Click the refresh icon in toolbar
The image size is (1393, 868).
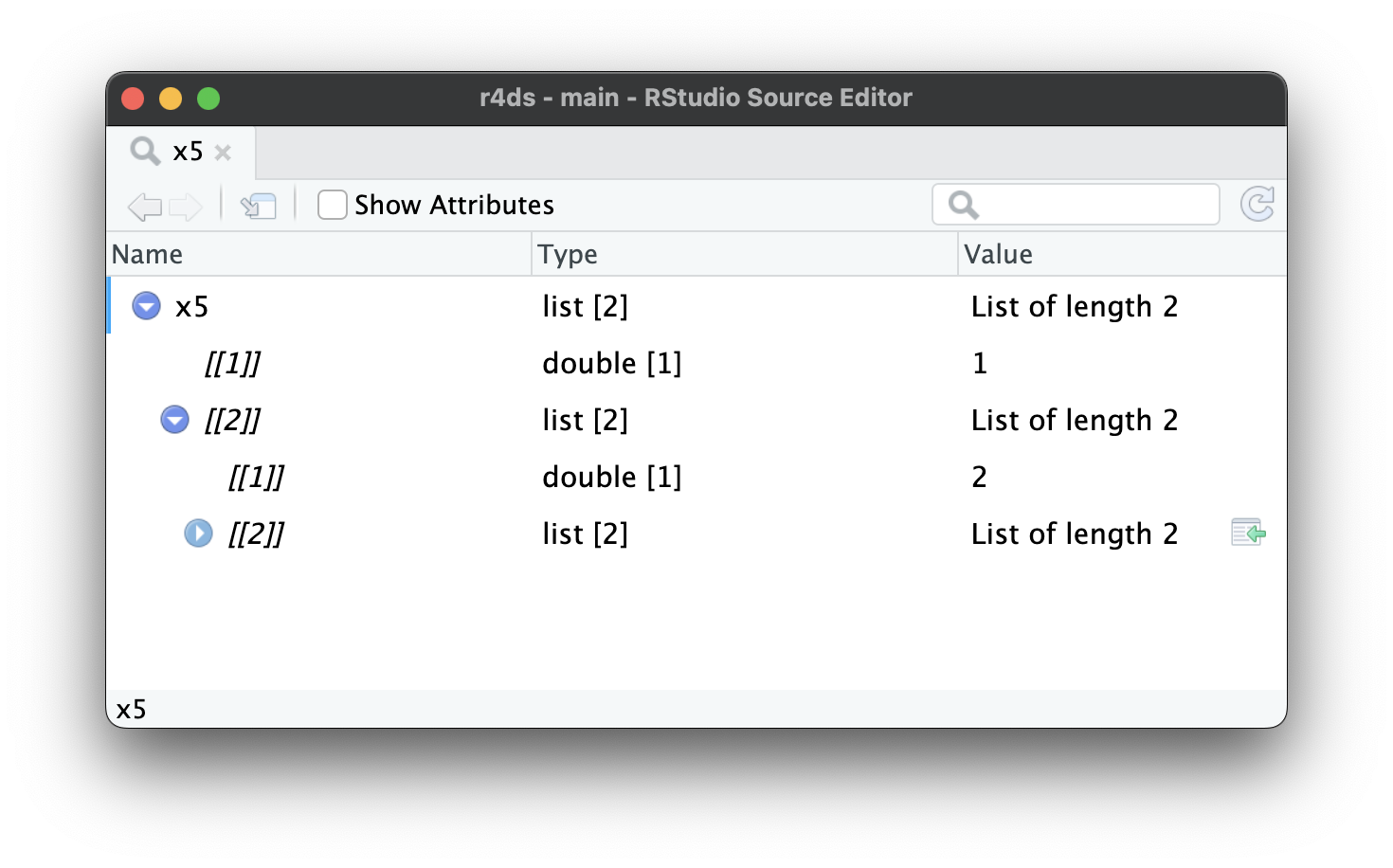[1257, 204]
